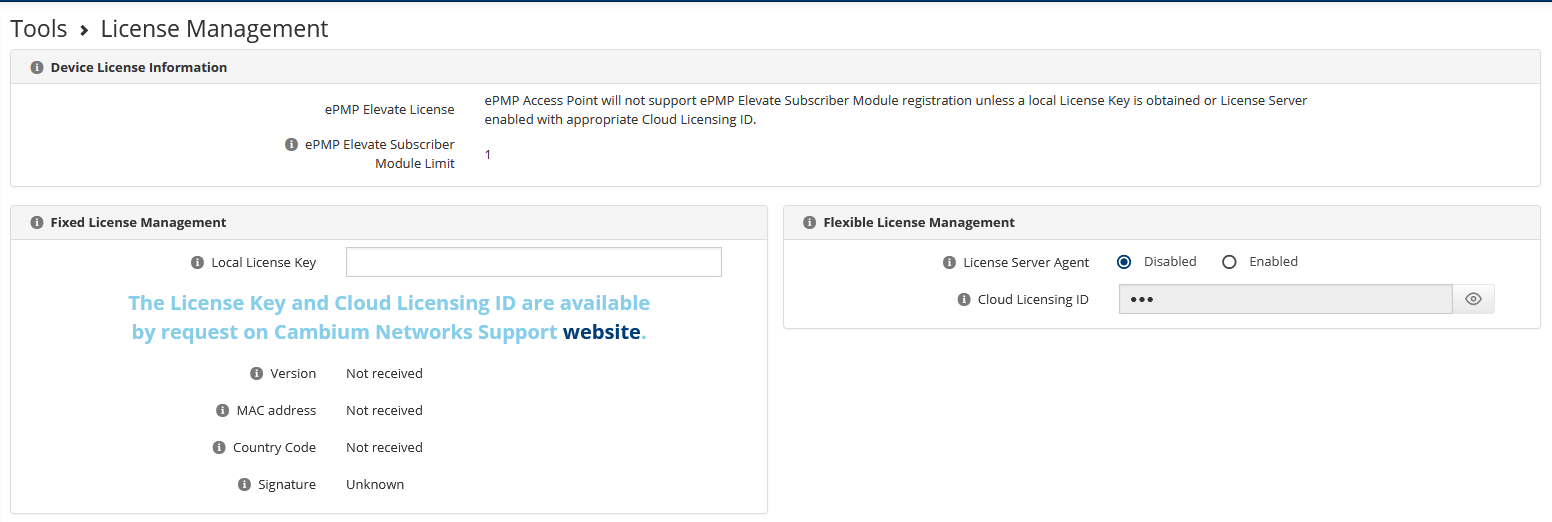Image resolution: width=1552 pixels, height=522 pixels.
Task: Click info icon beside Device License Information
Action: tap(37, 68)
